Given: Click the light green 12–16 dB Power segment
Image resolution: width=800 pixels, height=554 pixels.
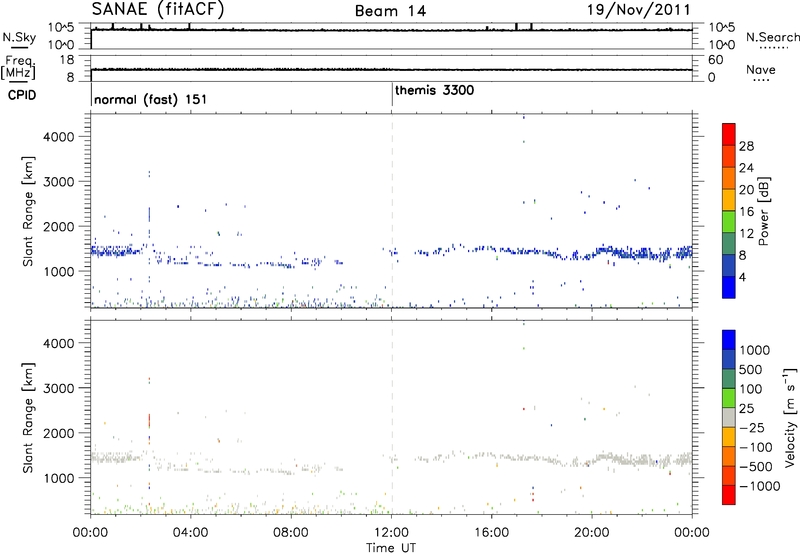Looking at the screenshot, I should 729,221.
